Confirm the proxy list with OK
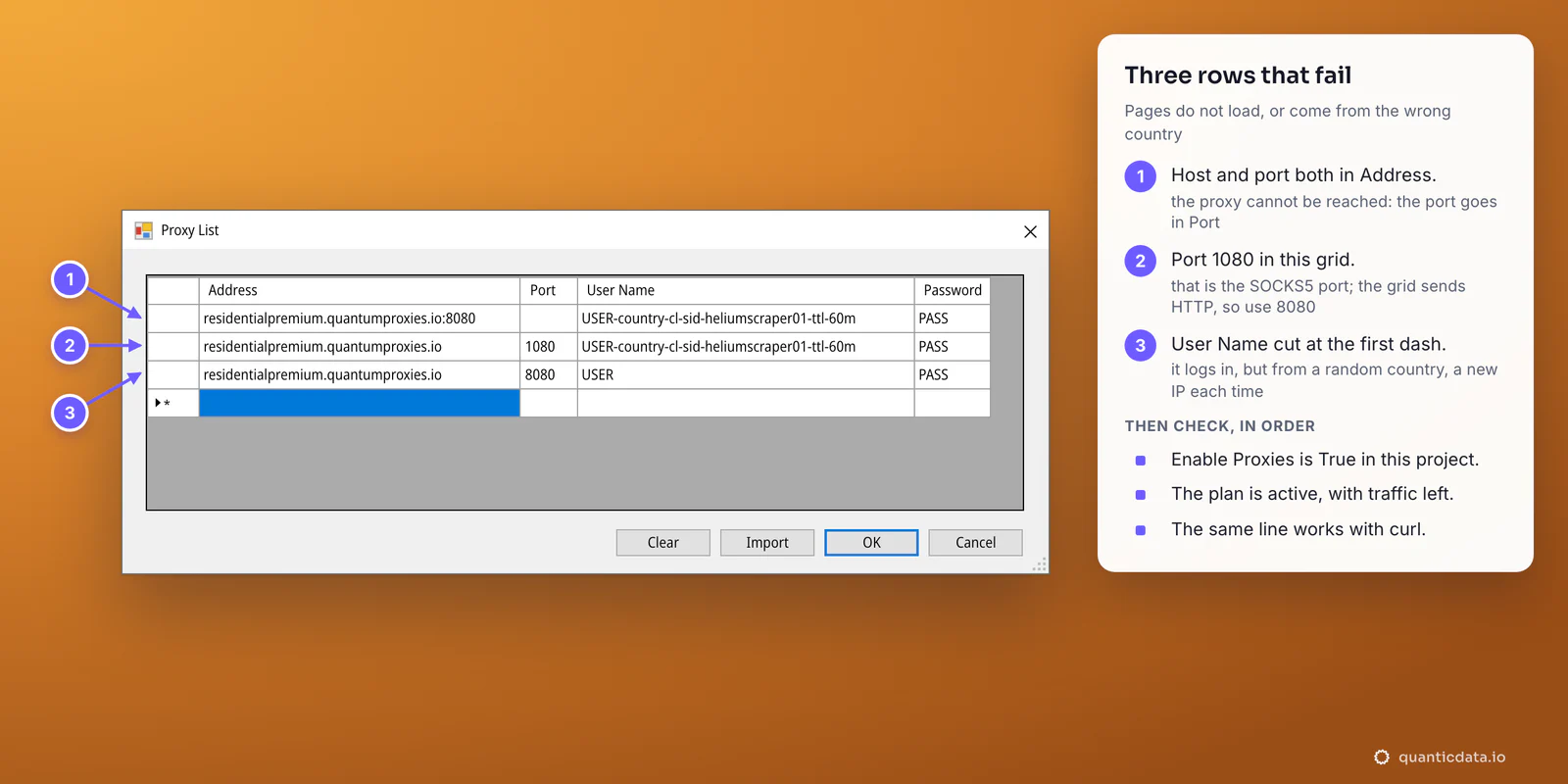 [871, 543]
